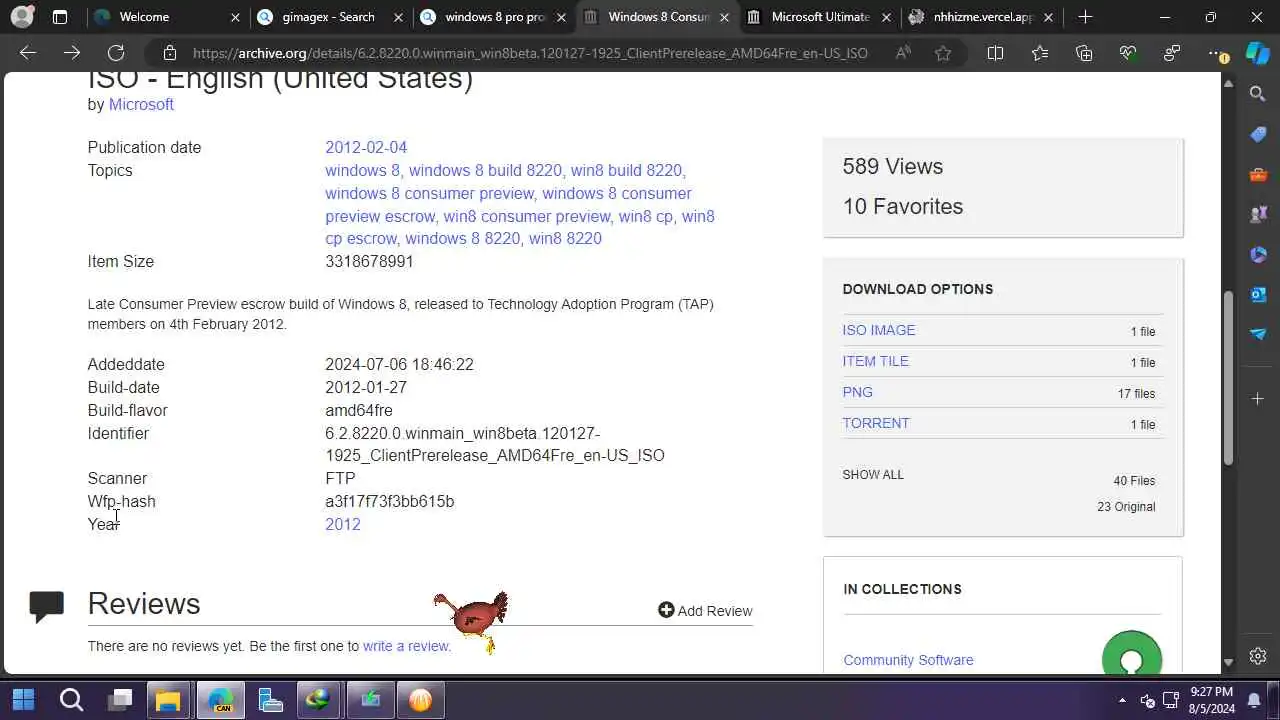Open split screen view icon
Screen dimensions: 1280x720
(995, 53)
